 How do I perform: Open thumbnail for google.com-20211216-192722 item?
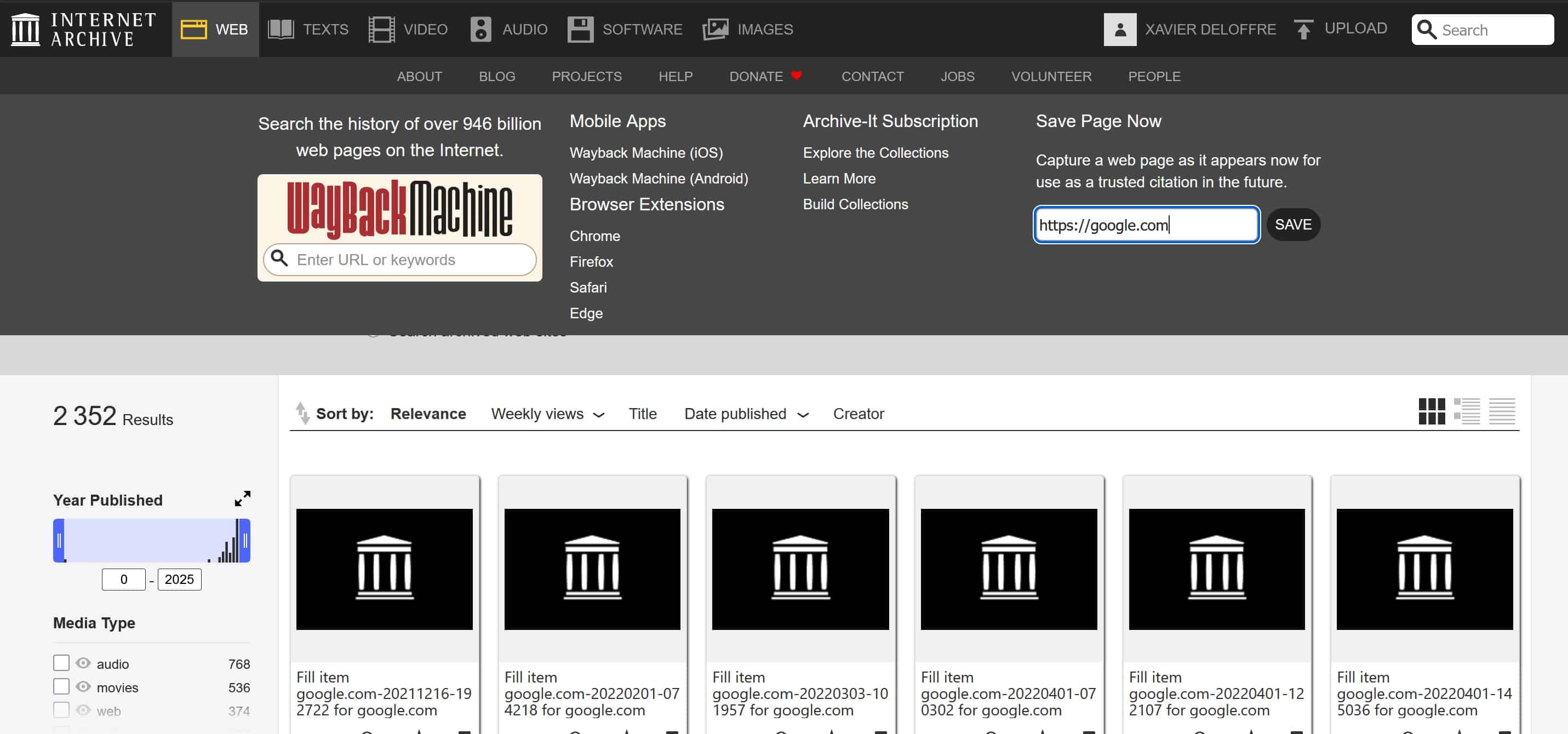[x=384, y=569]
